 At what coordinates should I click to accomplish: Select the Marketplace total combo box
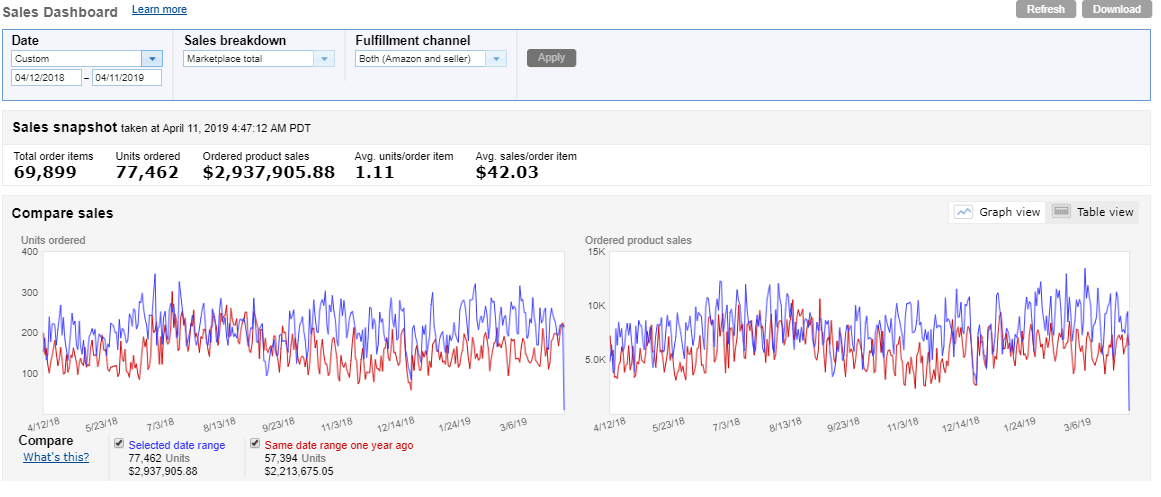[x=258, y=59]
